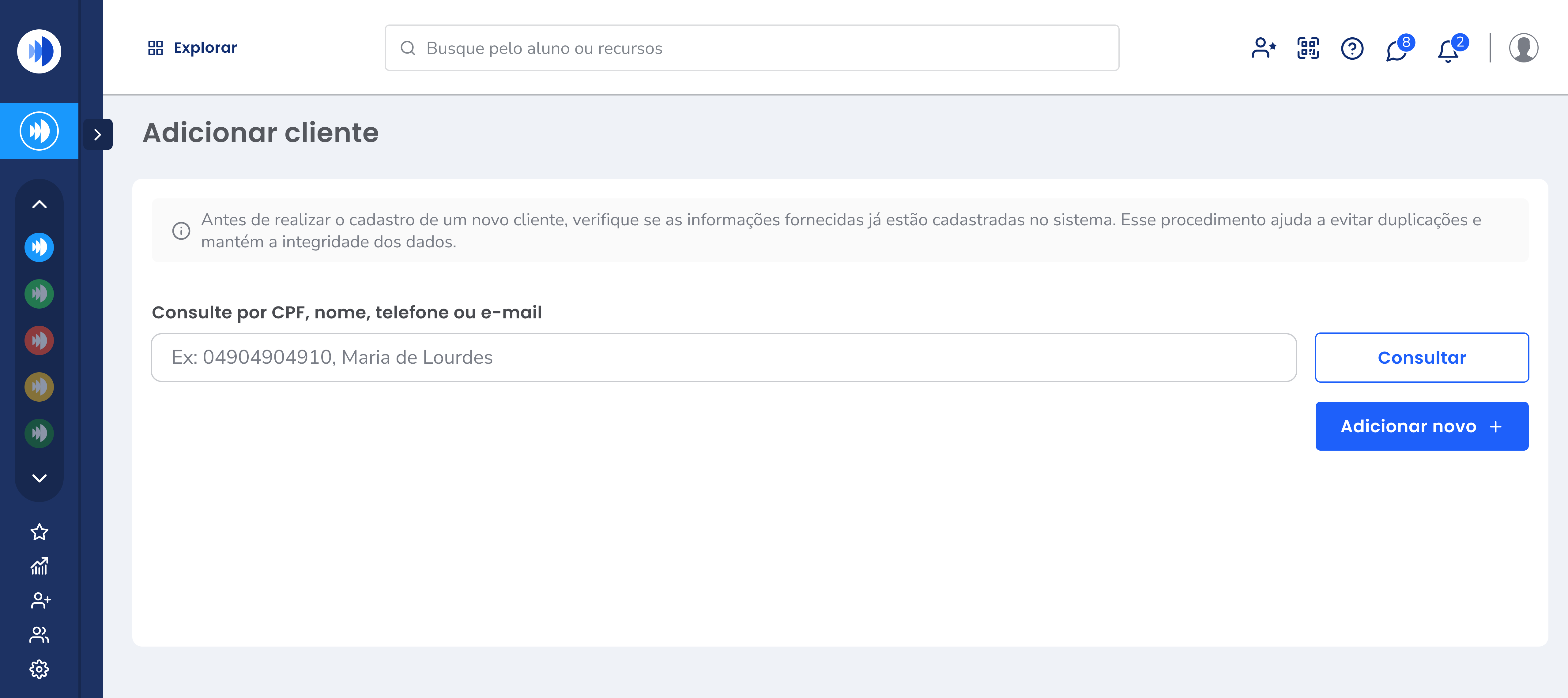Open the Explorar menu
Image resolution: width=1568 pixels, height=698 pixels.
tap(192, 48)
